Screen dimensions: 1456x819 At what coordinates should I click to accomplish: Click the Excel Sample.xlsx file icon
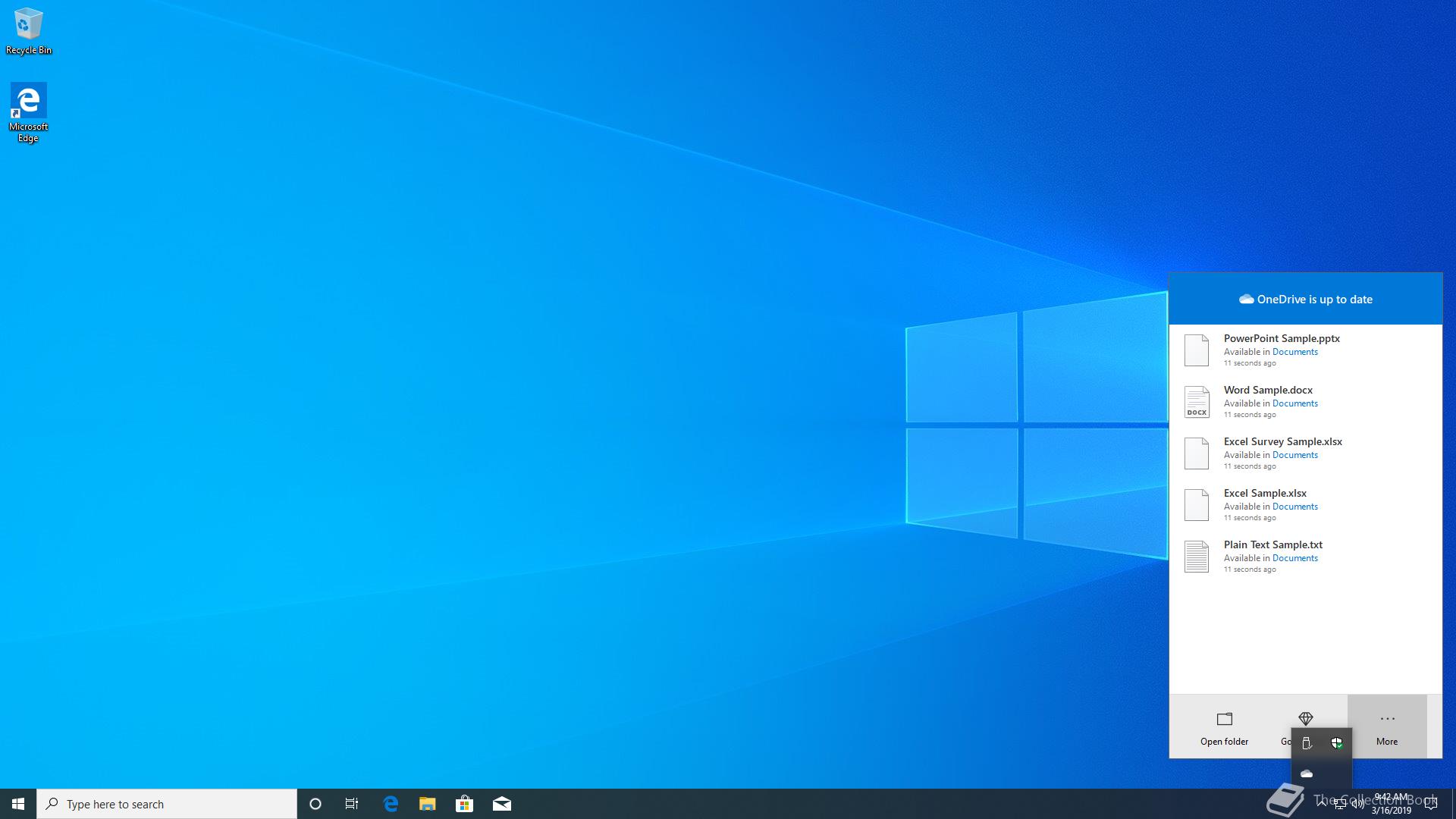(x=1197, y=505)
